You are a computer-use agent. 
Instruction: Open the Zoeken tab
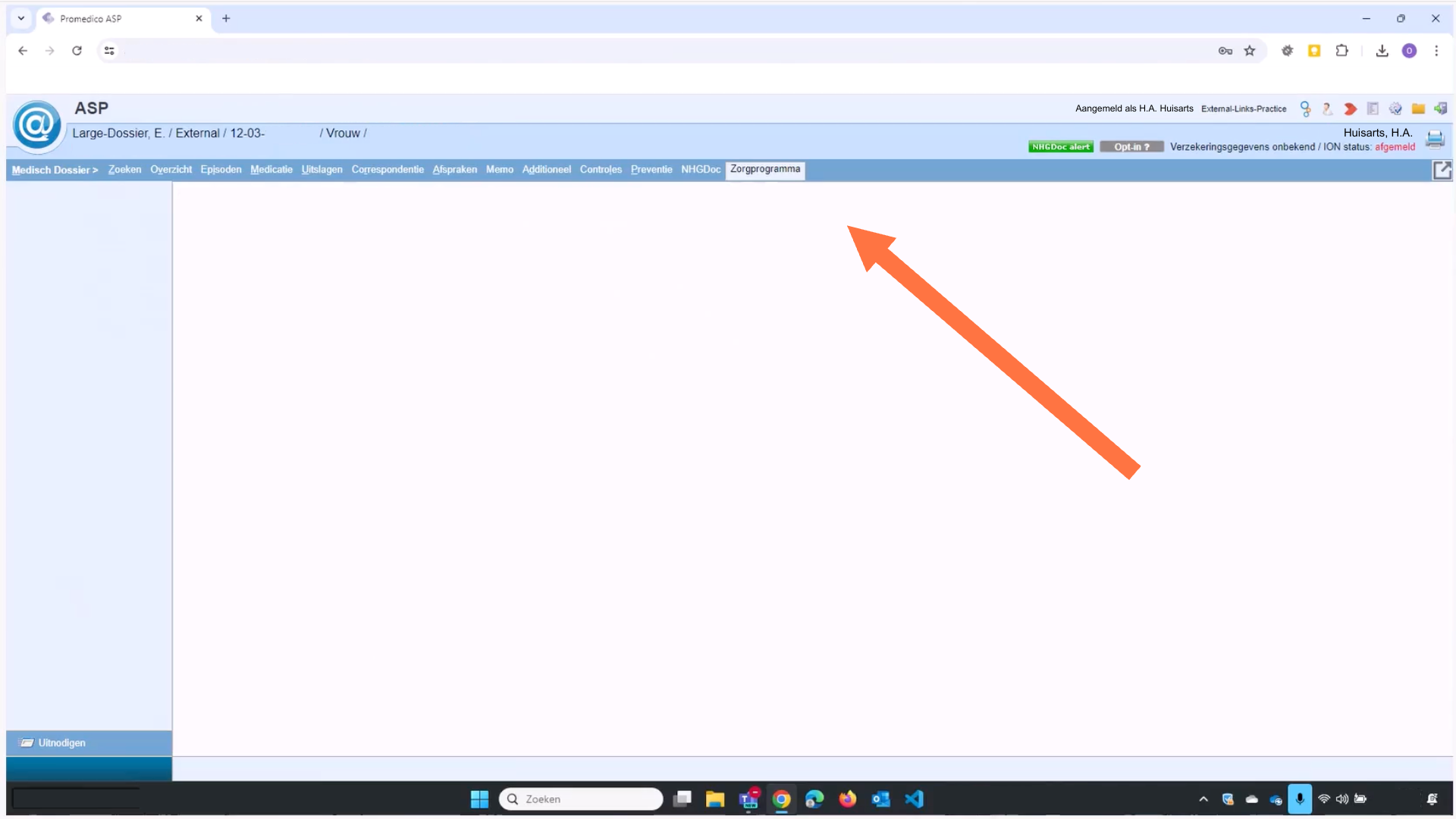pos(124,170)
